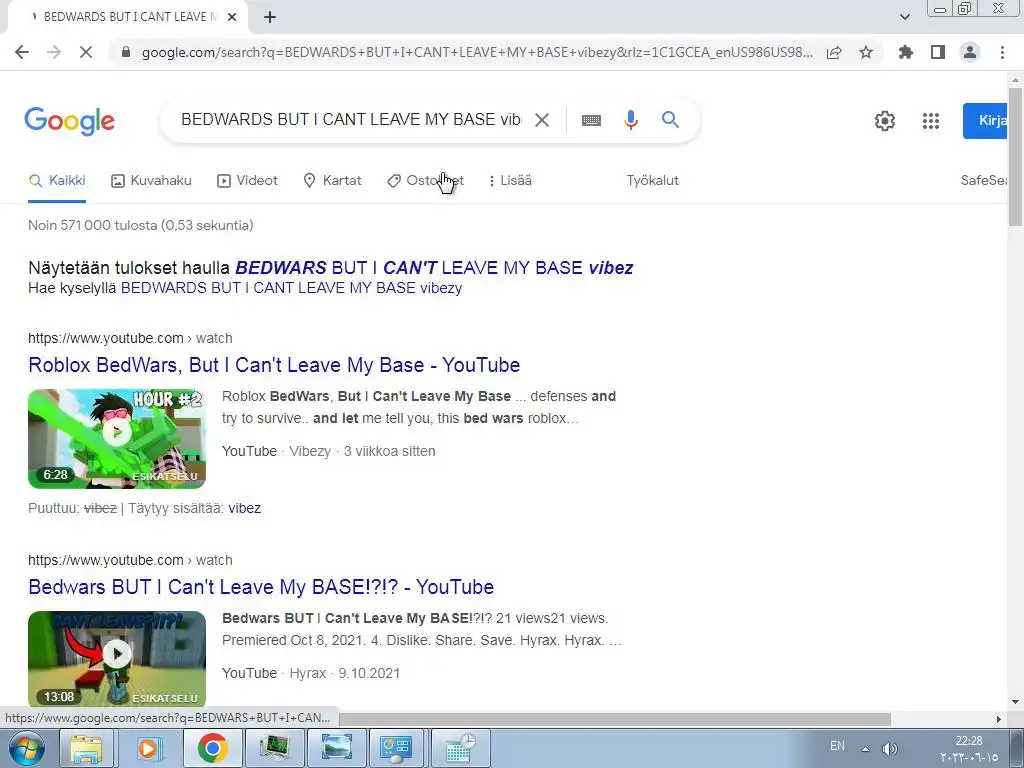Click the blue Kirjaudu sign-in button

coord(985,121)
